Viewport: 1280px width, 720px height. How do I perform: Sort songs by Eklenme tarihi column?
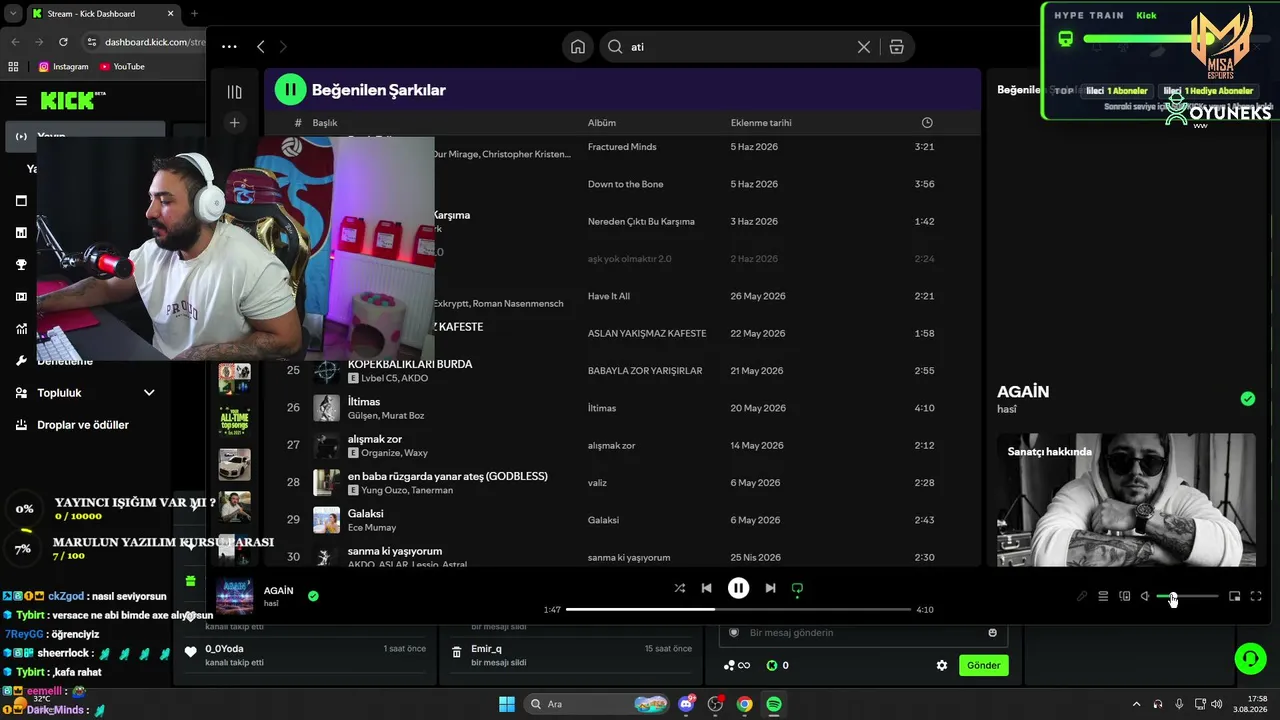tap(761, 123)
